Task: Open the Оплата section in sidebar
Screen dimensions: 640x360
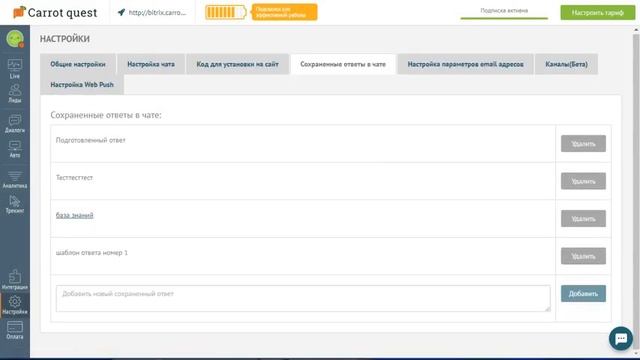Action: pos(15,330)
